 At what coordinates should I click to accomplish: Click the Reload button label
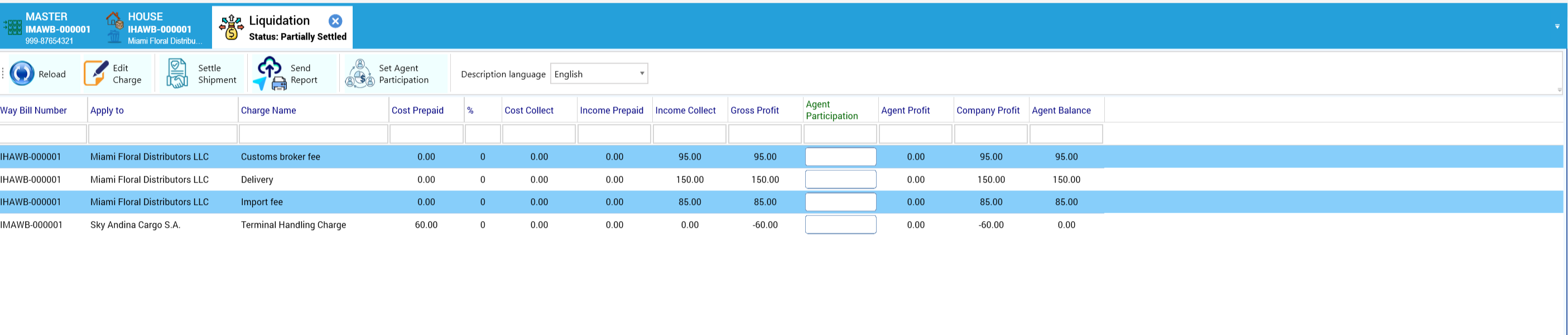coord(52,74)
